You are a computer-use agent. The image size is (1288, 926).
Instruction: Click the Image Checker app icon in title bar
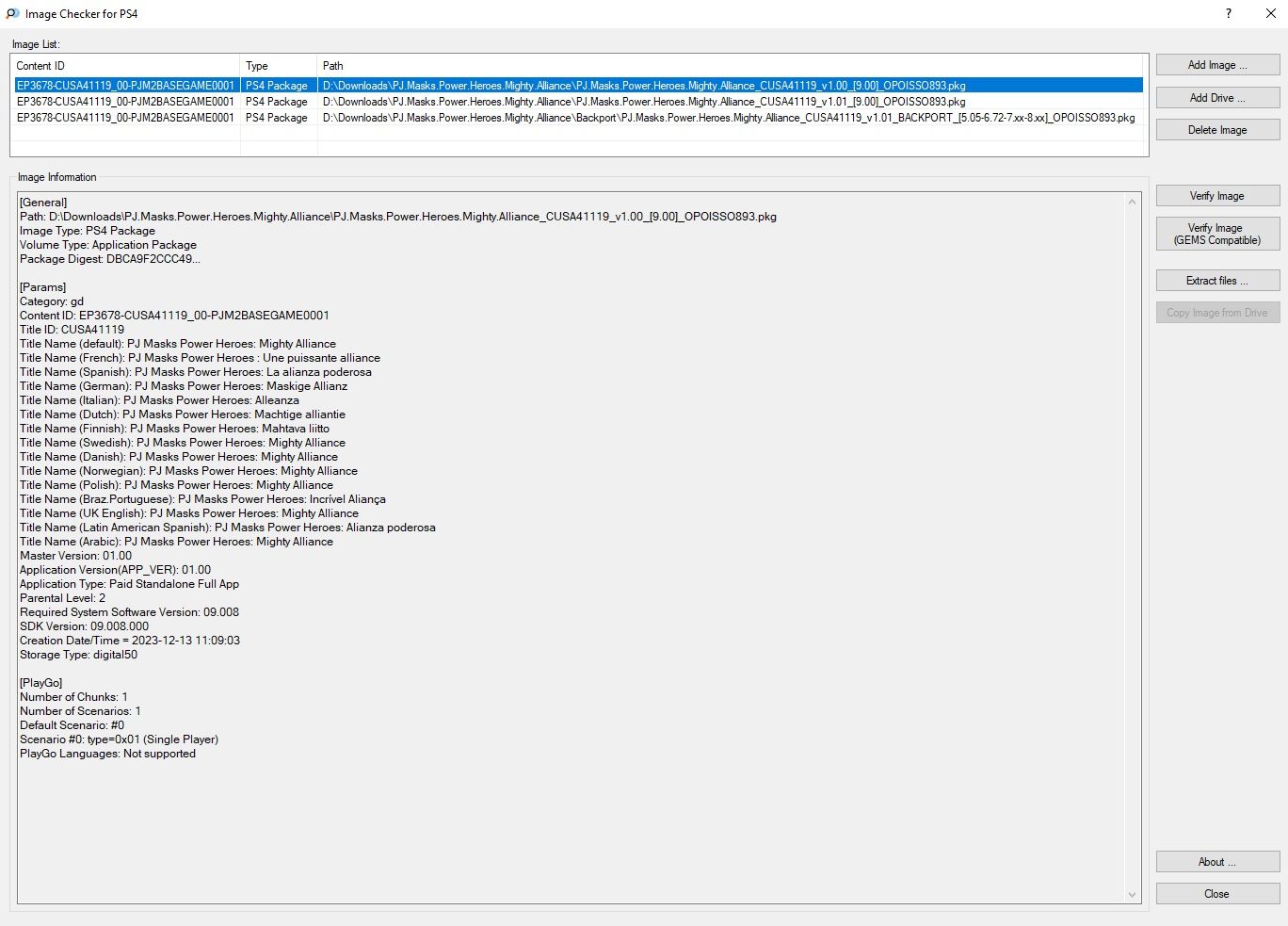point(13,14)
